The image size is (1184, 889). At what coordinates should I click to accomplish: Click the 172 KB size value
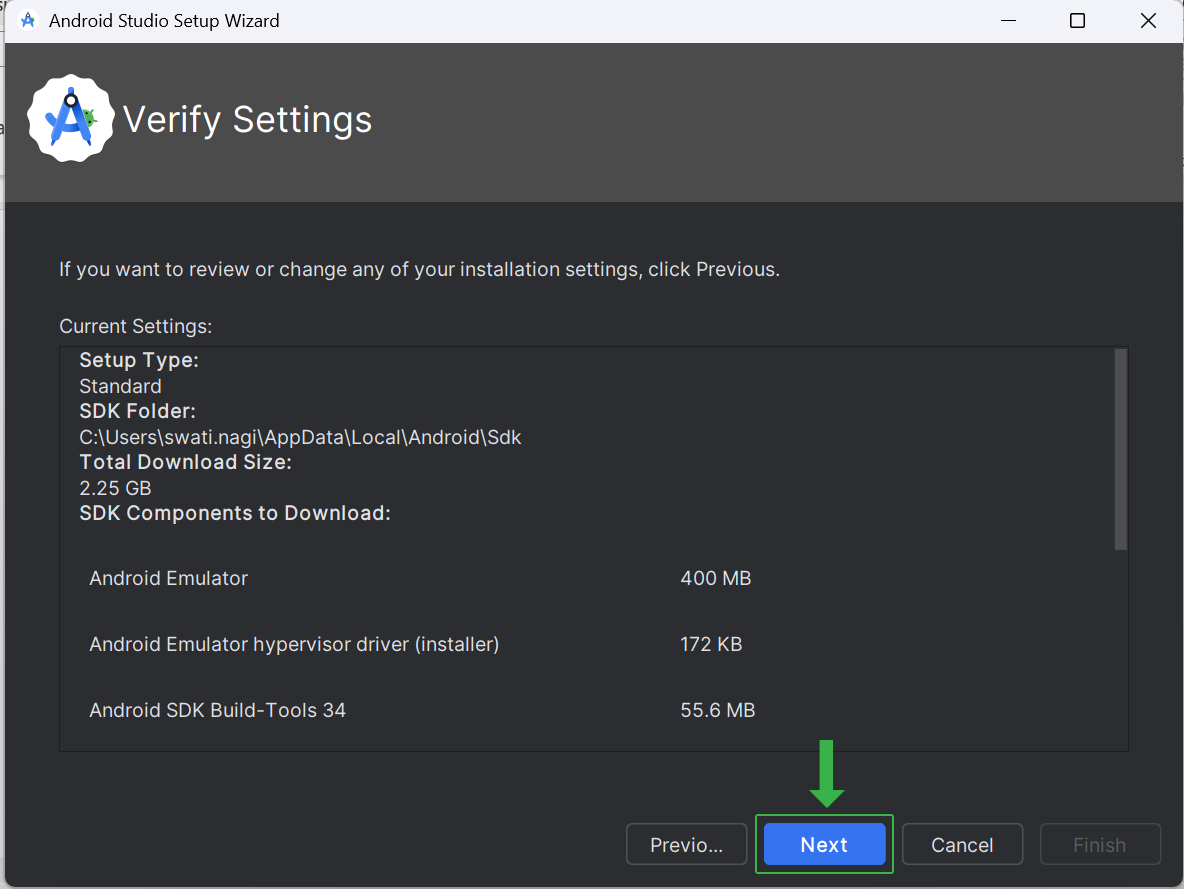pyautogui.click(x=711, y=644)
